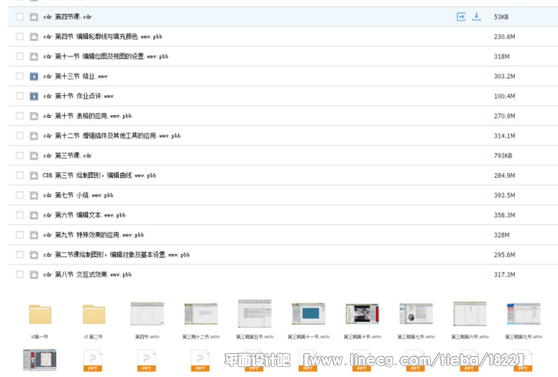Open the file 第二节课绘制图形，编辑对象及基本设置

pyautogui.click(x=116, y=255)
